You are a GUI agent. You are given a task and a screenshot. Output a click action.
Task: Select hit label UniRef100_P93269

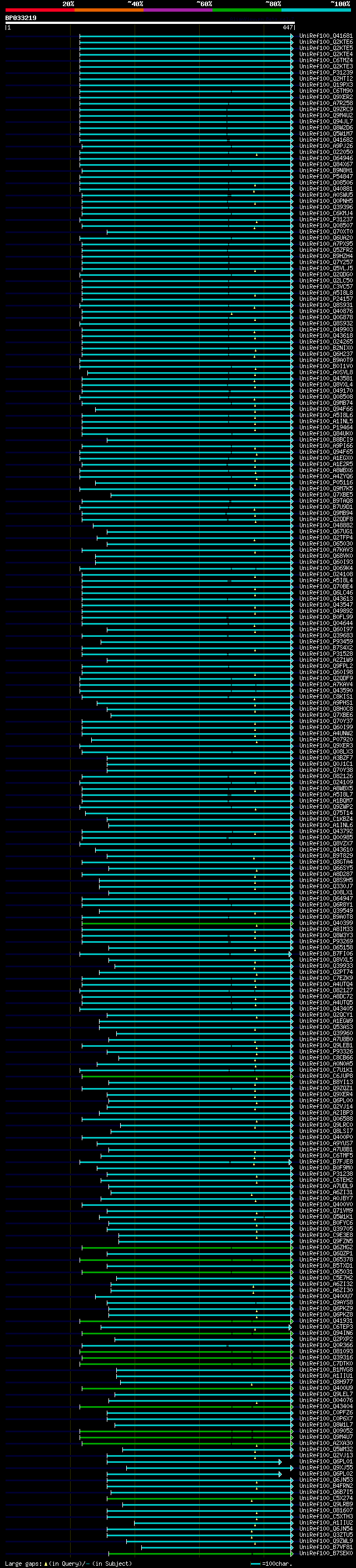pos(325,942)
